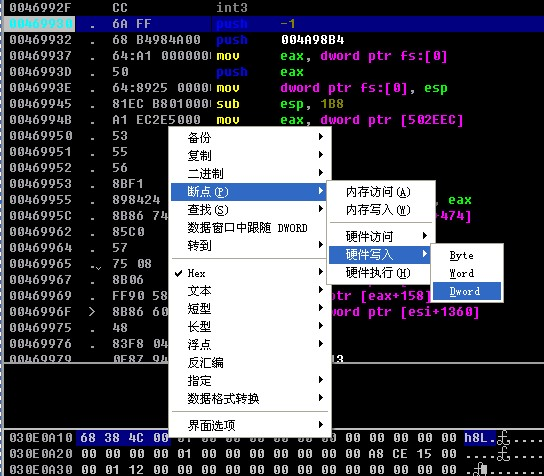This screenshot has height=476, width=544.
Task: Open the 硬件访问 hardware access submenu
Action: (381, 236)
